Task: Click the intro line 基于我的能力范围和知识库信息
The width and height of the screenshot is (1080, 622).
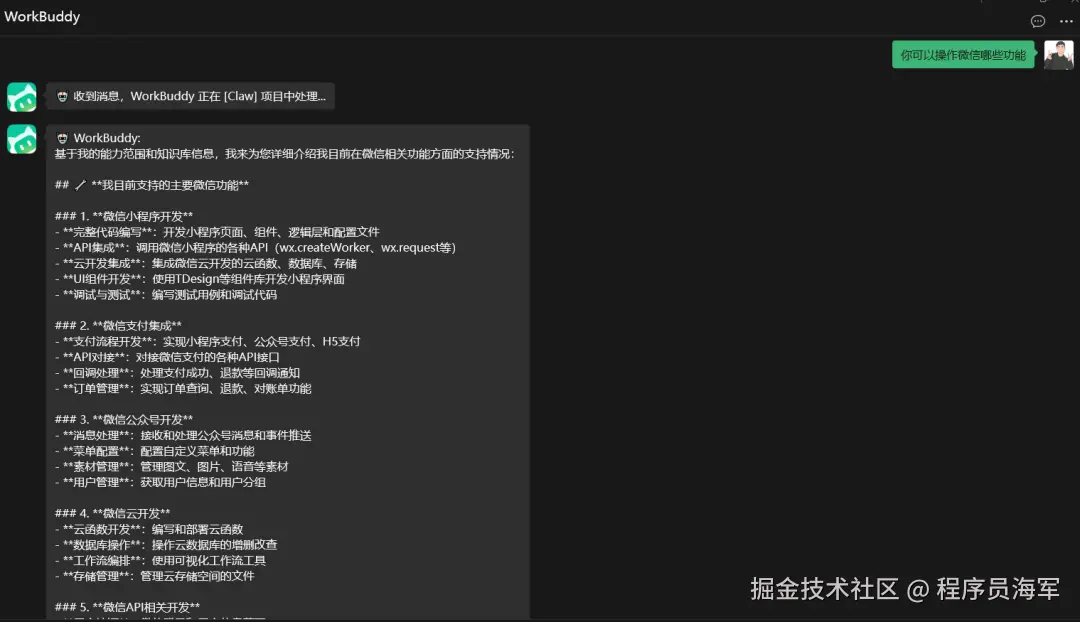Action: click(x=284, y=154)
